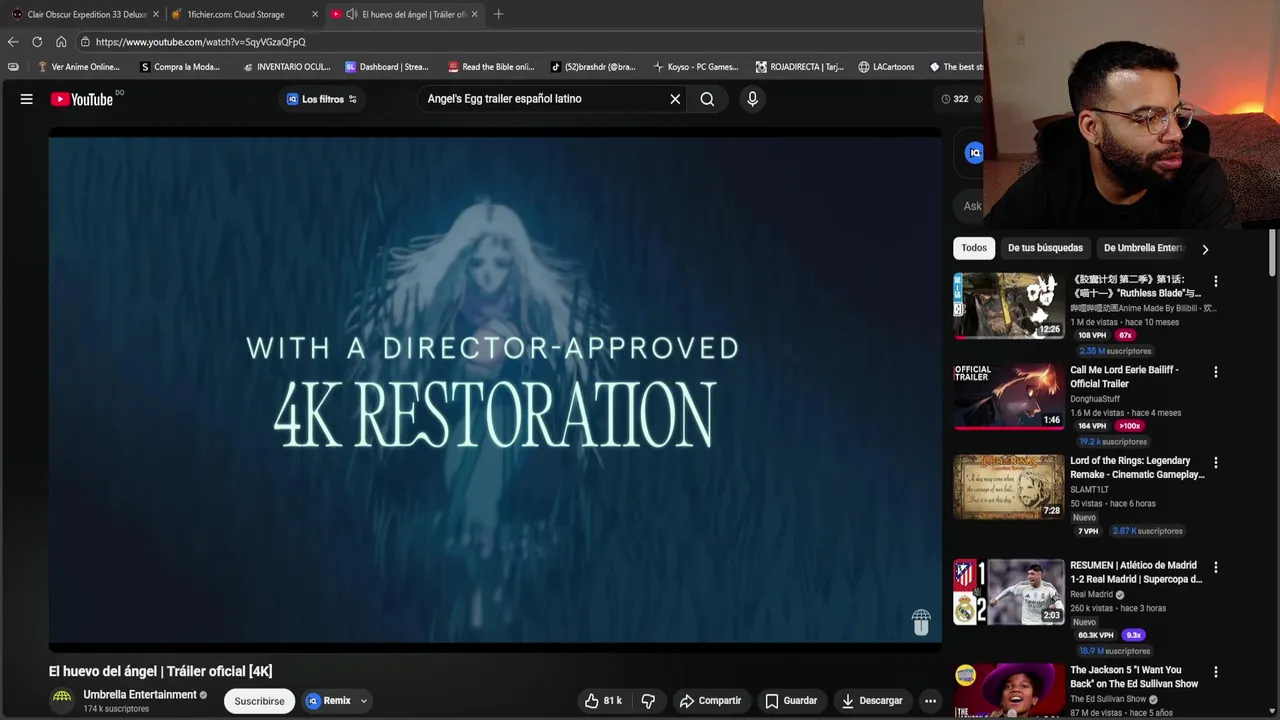The width and height of the screenshot is (1280, 720).
Task: Open Read the Bible online bookmark
Action: tap(491, 67)
